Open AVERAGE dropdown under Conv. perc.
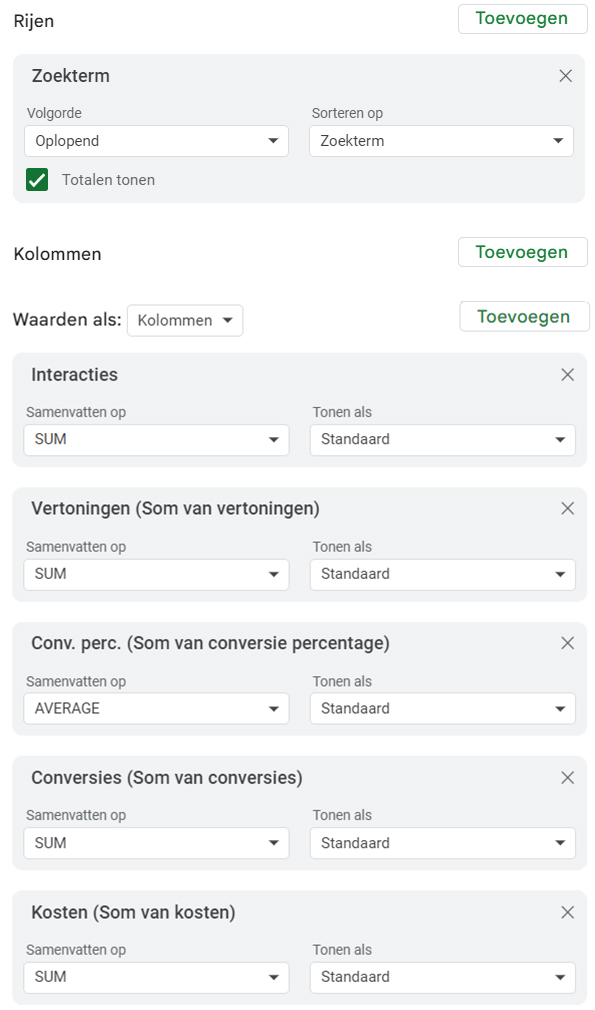The width and height of the screenshot is (595, 1010). (156, 709)
